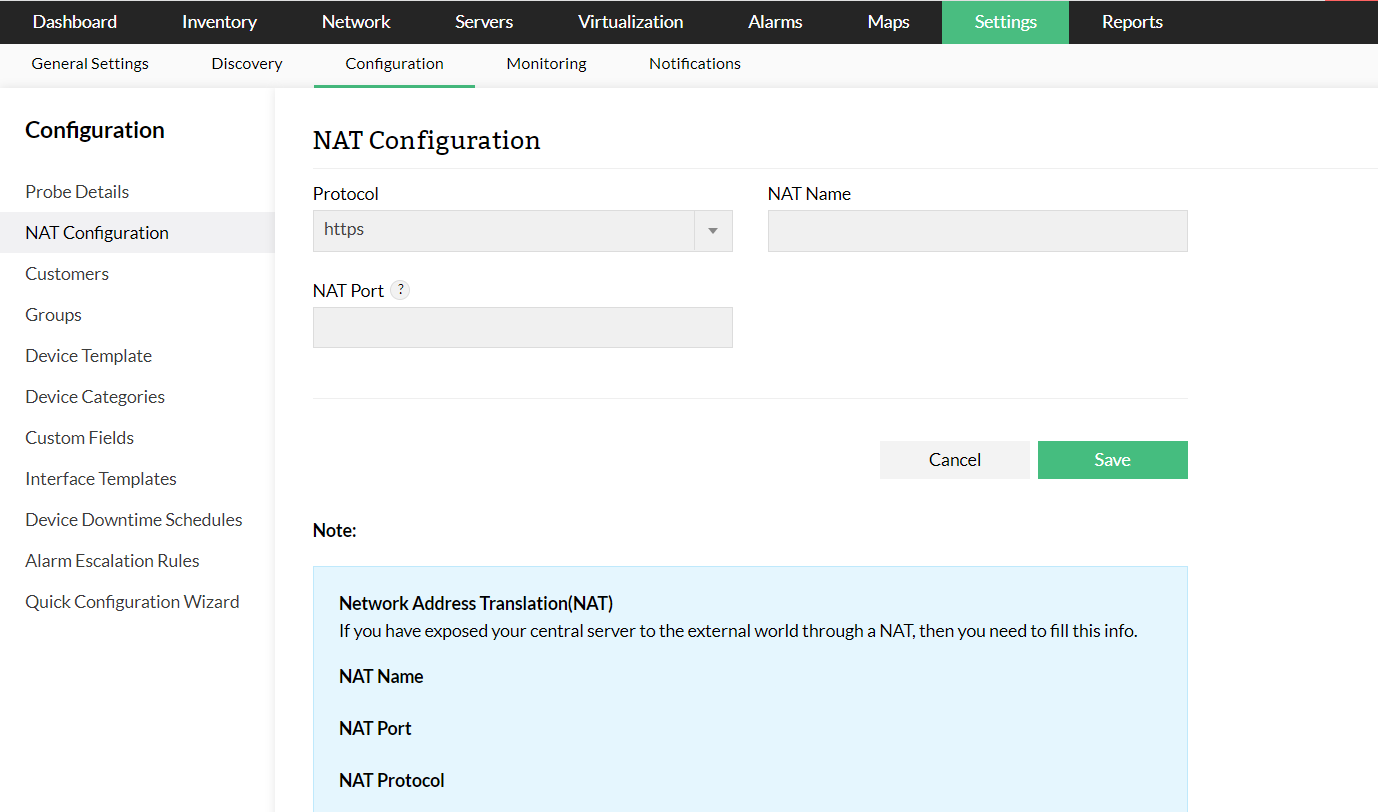Go to the Inventory menu
Image resolution: width=1378 pixels, height=812 pixels.
[219, 22]
